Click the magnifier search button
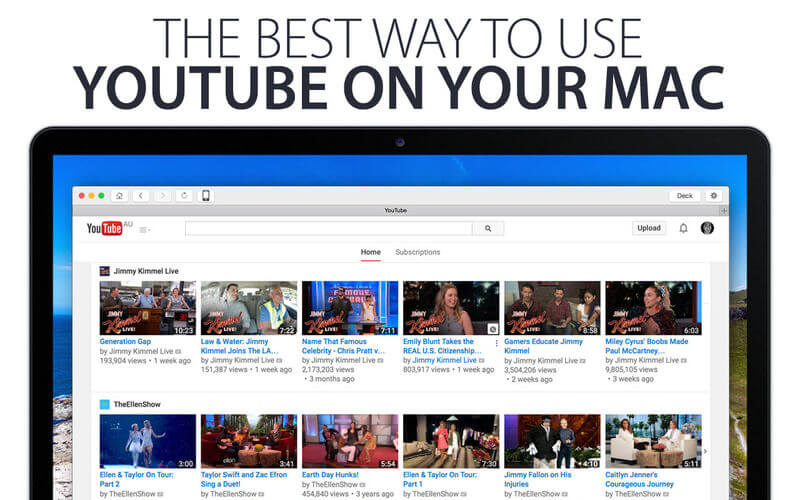 (488, 228)
